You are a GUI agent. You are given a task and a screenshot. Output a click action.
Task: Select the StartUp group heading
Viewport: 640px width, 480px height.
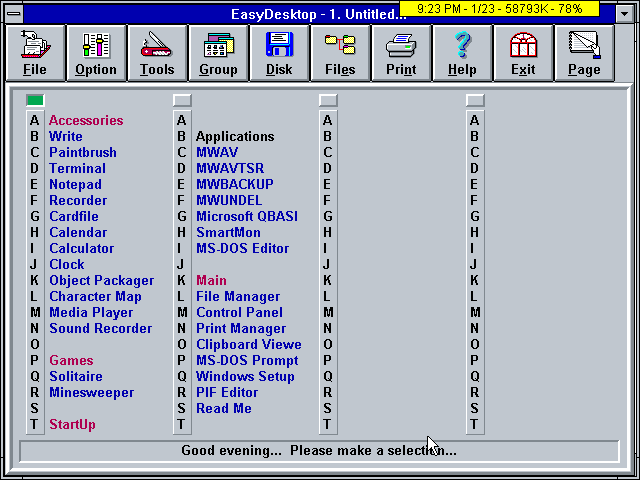click(73, 424)
